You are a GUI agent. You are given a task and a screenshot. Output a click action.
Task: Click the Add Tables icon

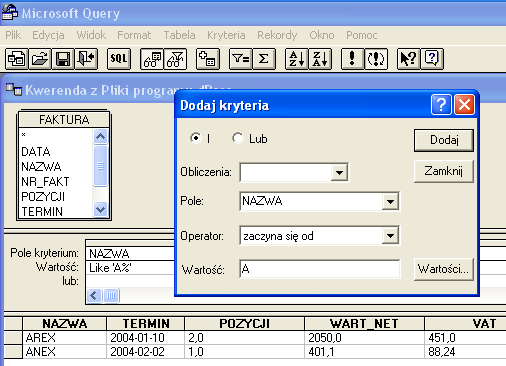coord(208,59)
